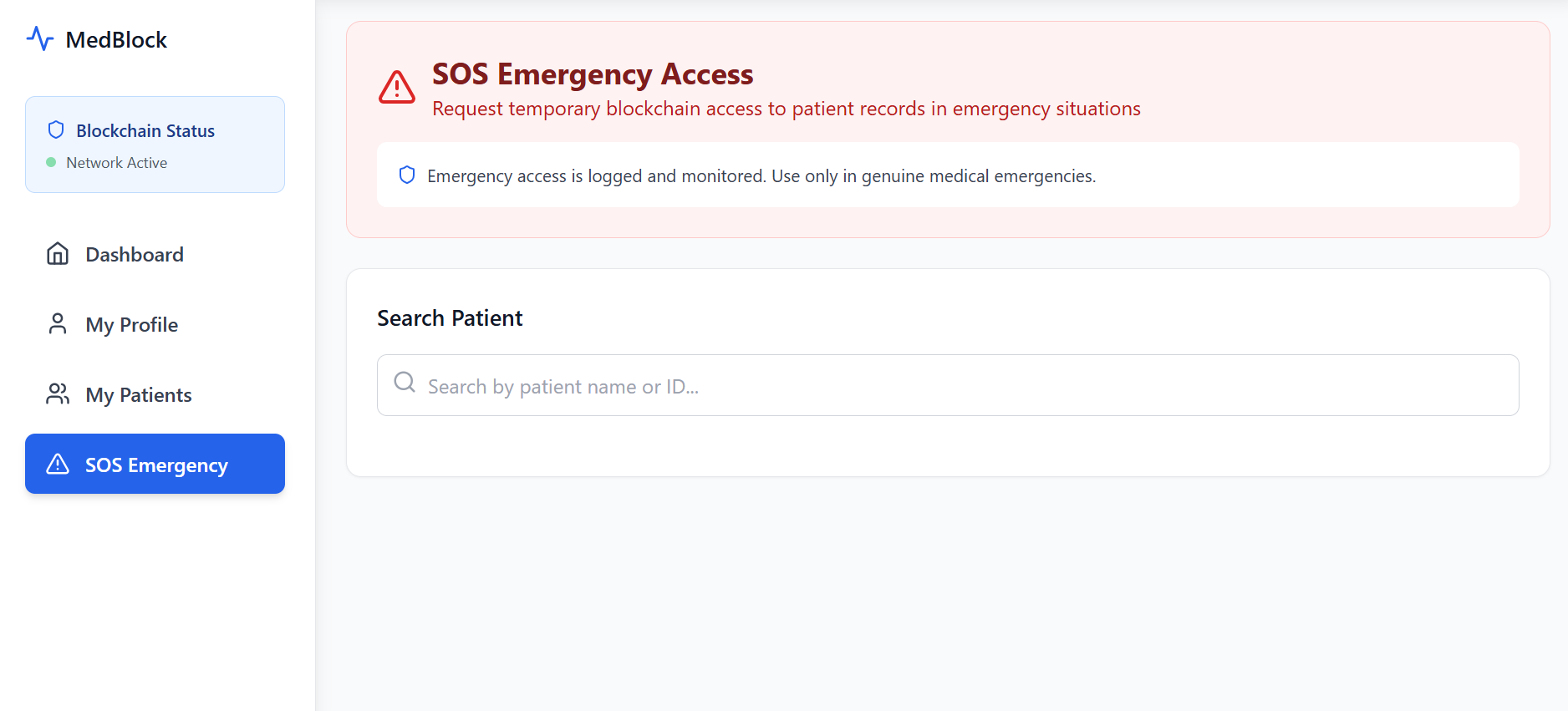Click the My Patients group icon
The width and height of the screenshot is (1568, 711).
(x=58, y=394)
